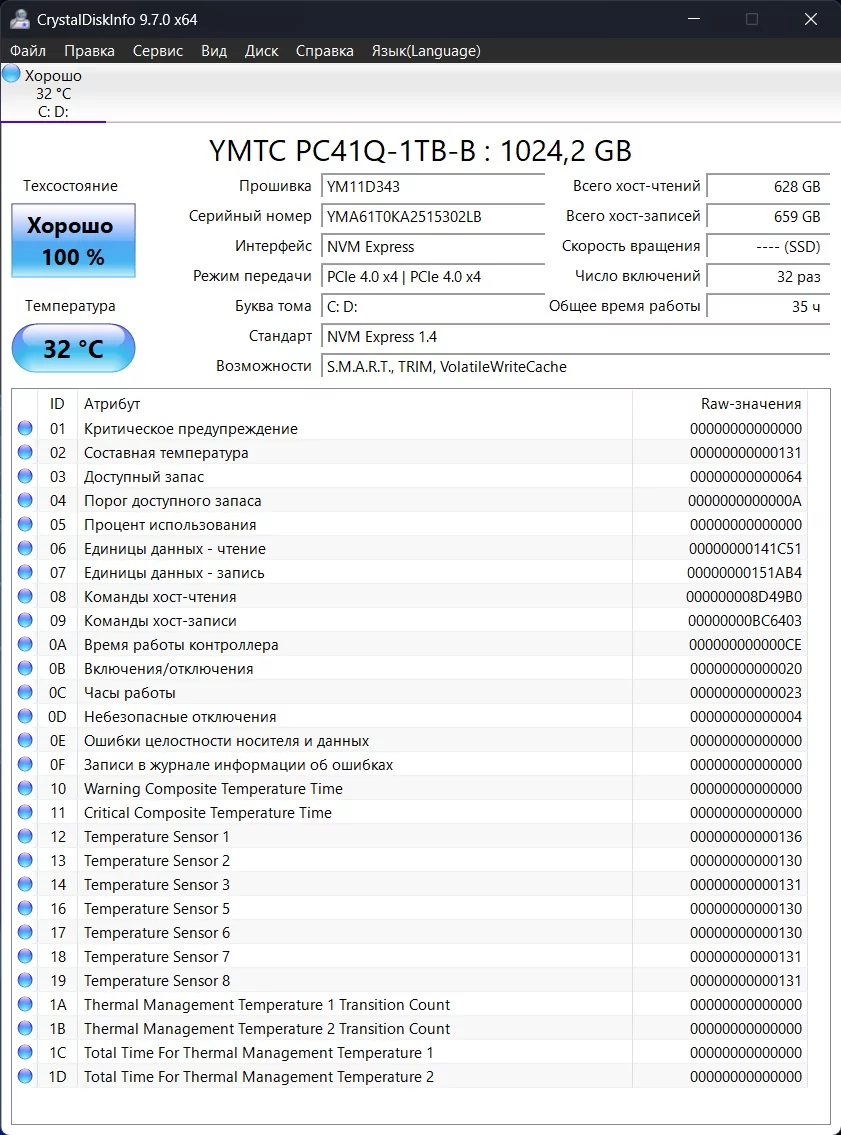Click status orb for Время работы контроллера row

(x=25, y=644)
